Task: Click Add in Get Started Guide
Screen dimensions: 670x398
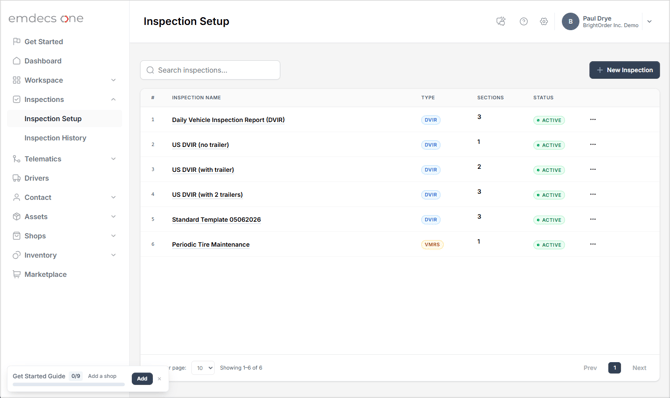Action: [x=142, y=379]
